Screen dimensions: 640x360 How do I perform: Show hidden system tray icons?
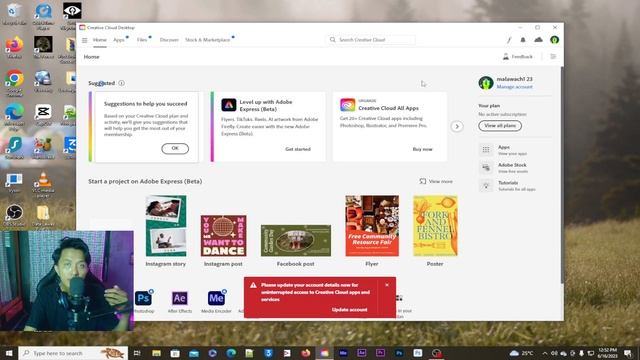coord(544,353)
